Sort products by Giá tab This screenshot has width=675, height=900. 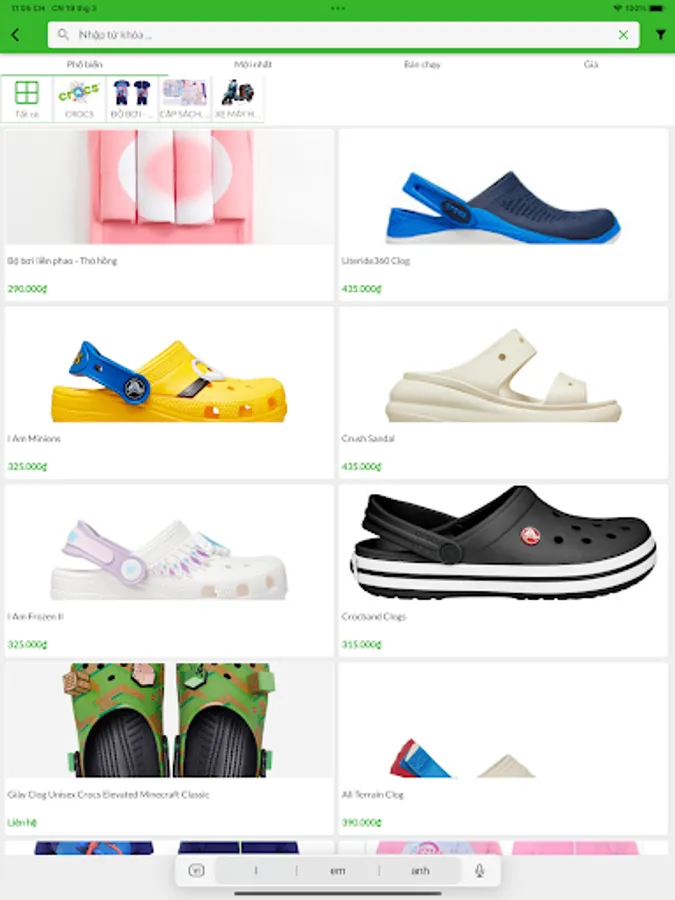point(591,64)
